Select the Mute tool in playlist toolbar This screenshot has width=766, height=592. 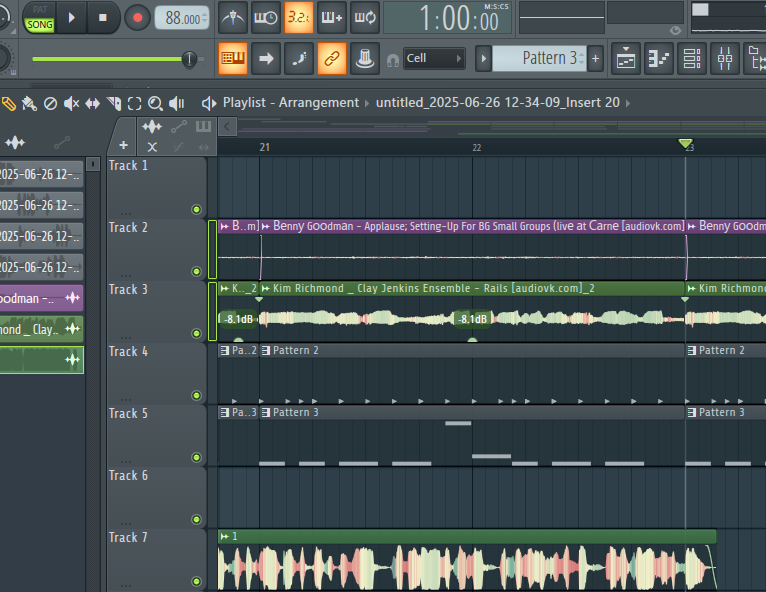point(72,103)
